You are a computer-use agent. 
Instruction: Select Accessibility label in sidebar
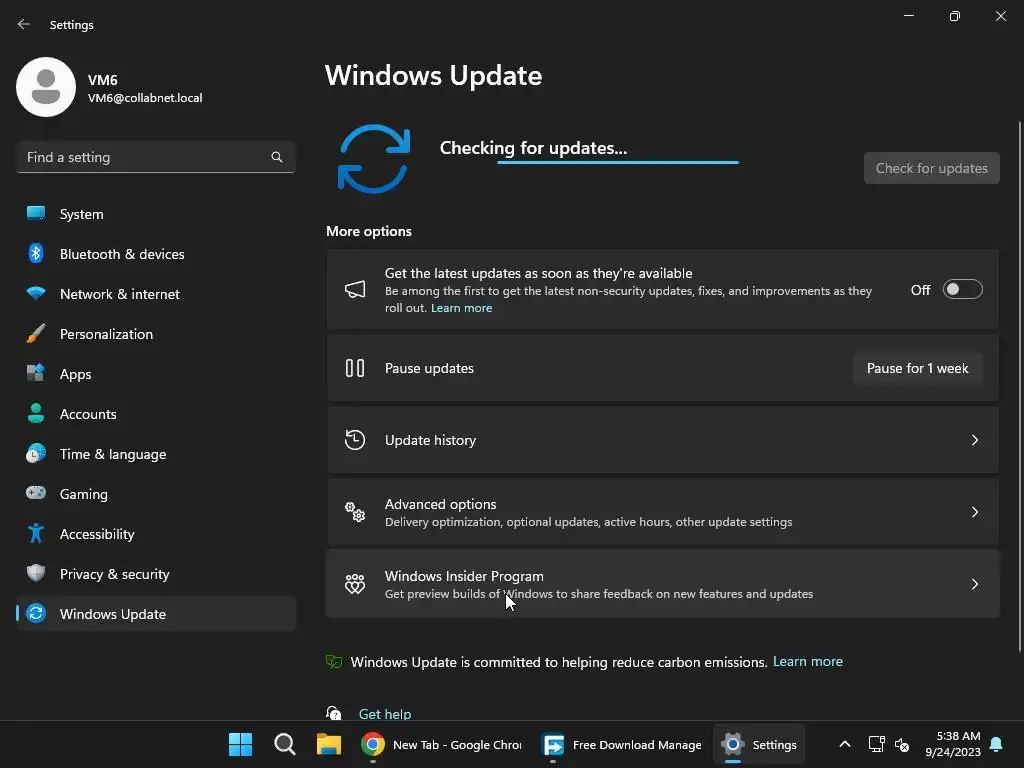click(x=97, y=534)
